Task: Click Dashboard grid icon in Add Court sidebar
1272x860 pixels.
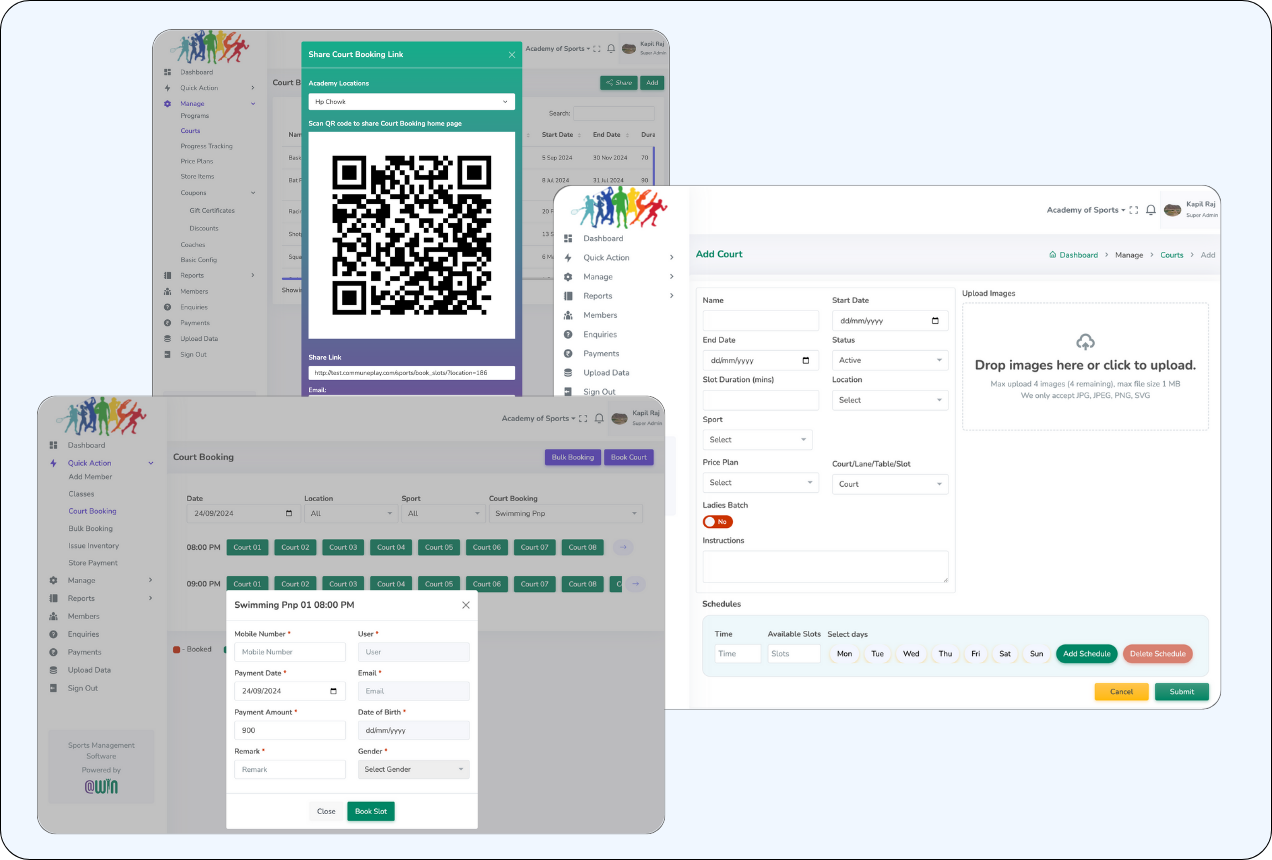Action: pos(568,239)
